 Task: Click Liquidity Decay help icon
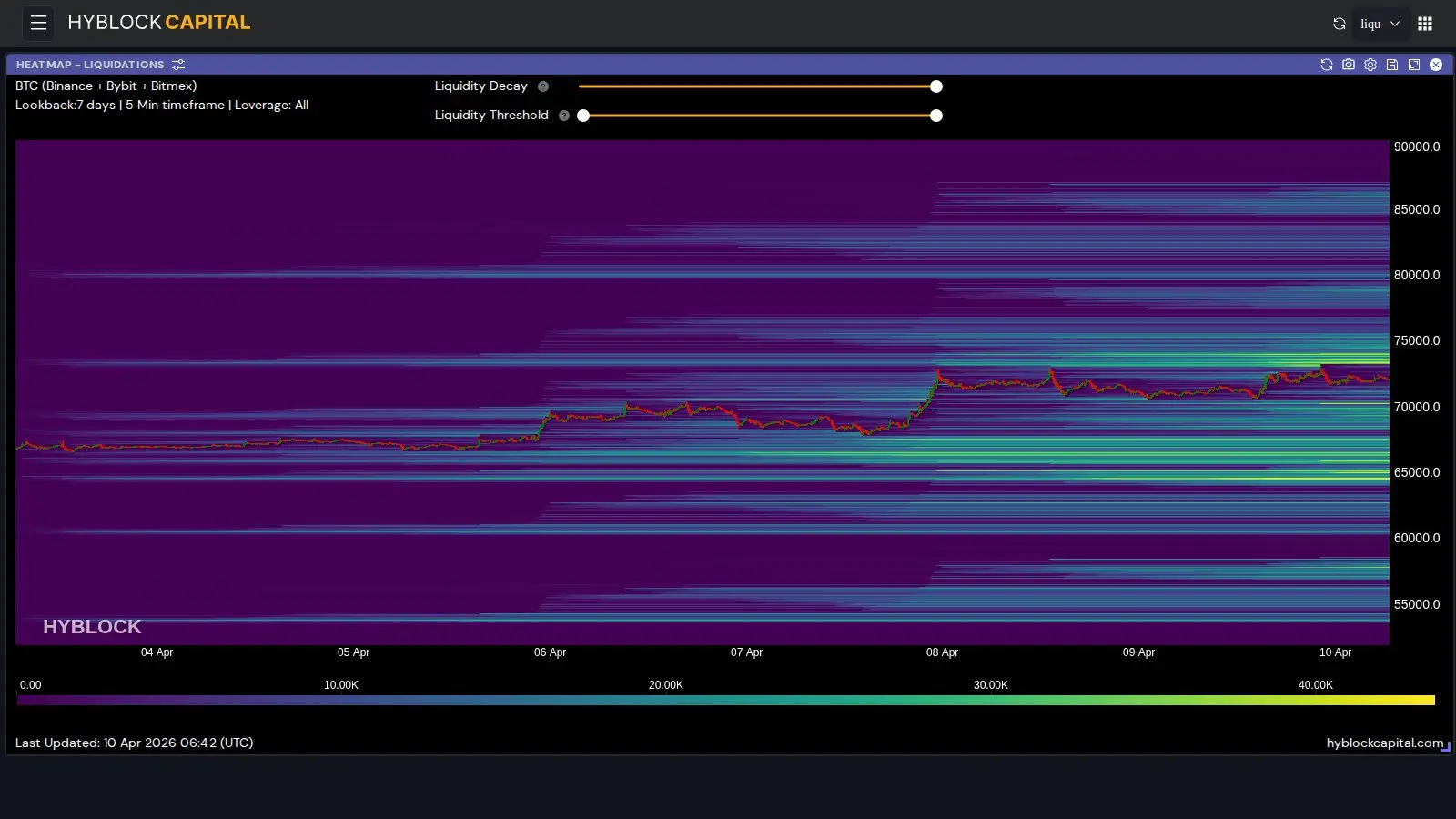tap(543, 86)
